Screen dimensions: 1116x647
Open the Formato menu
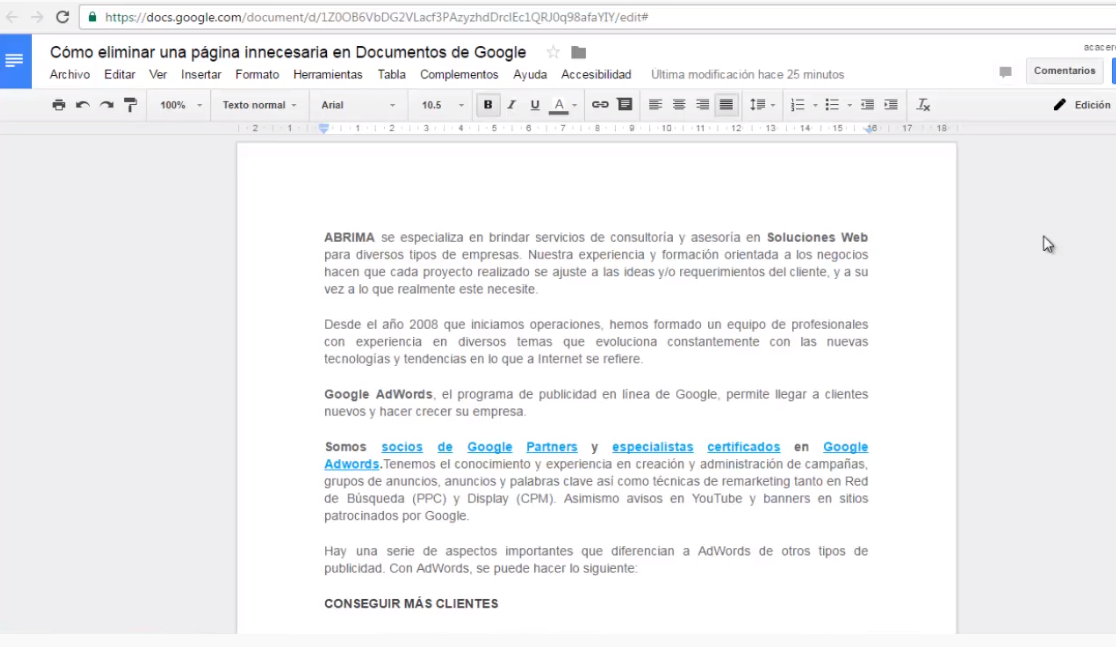pos(257,74)
